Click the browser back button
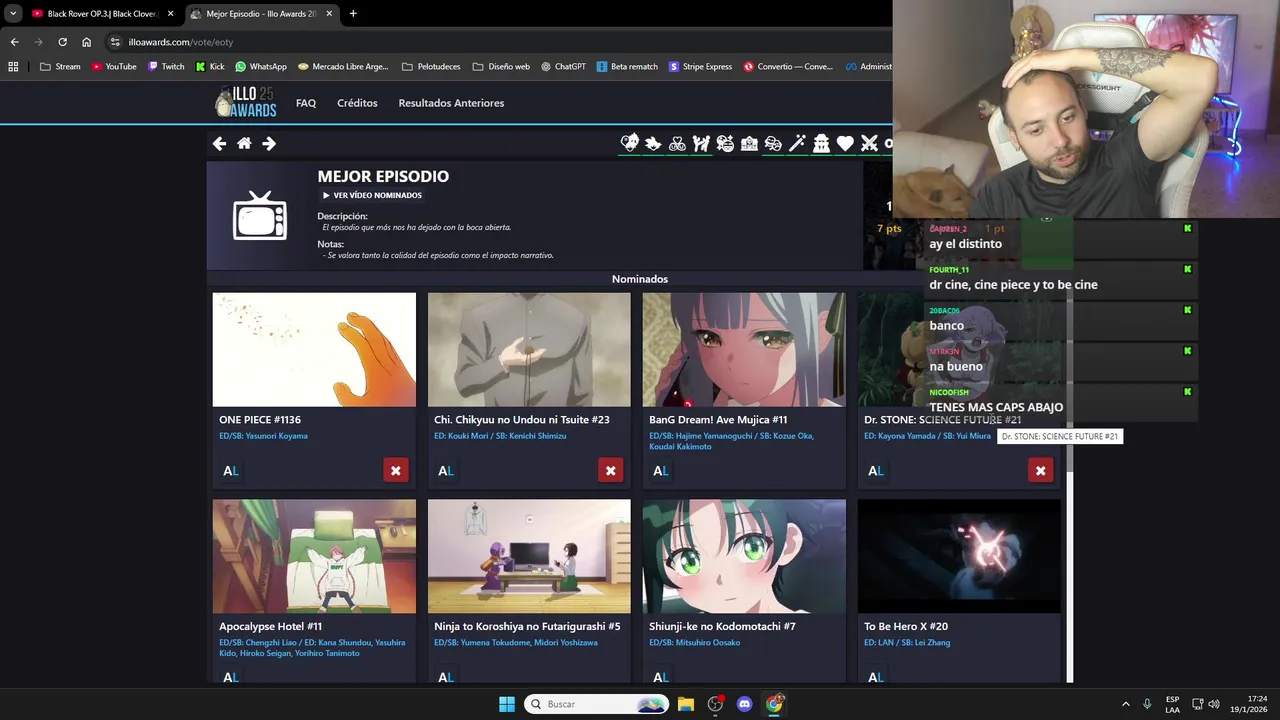1280x720 pixels. [14, 42]
